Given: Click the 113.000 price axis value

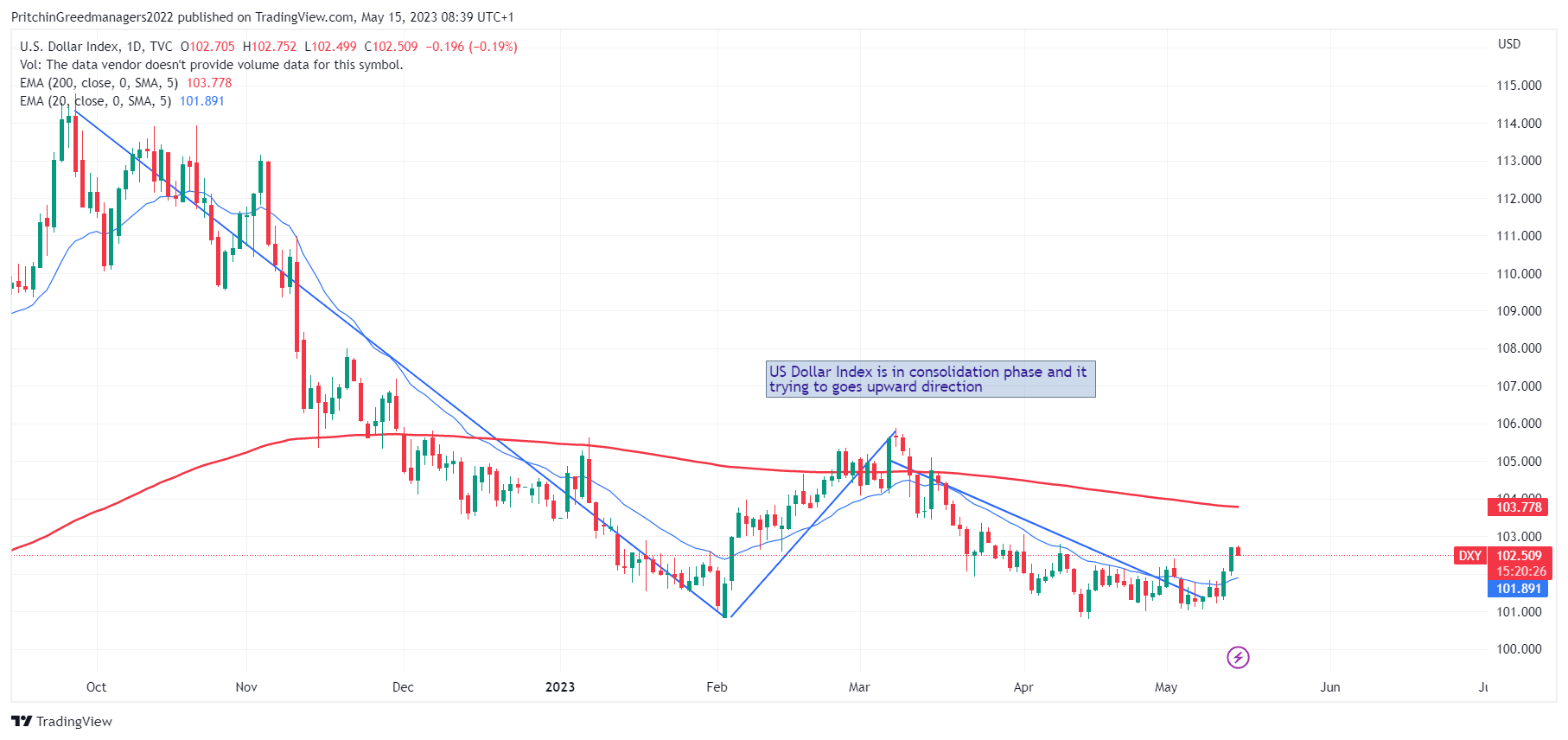Looking at the screenshot, I should [1519, 161].
